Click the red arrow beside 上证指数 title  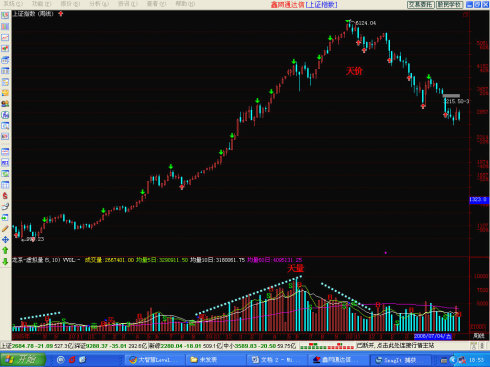[61, 14]
